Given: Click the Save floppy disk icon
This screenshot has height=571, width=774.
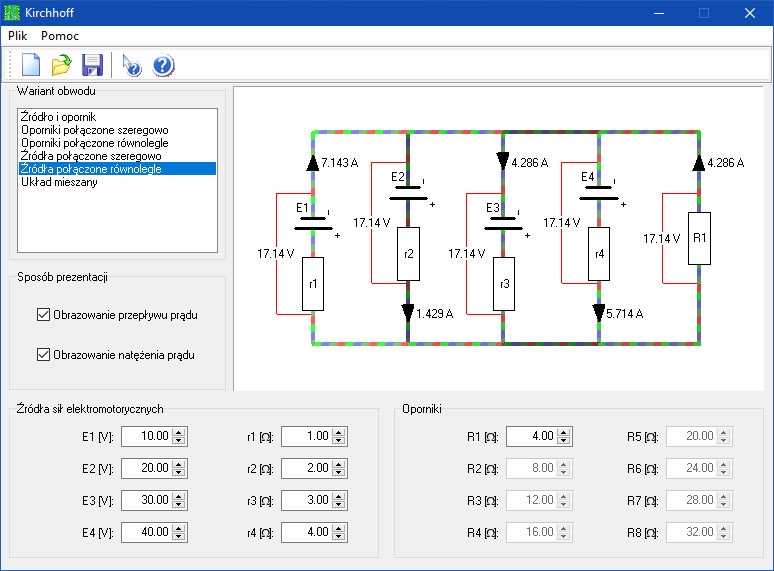Looking at the screenshot, I should click(x=92, y=66).
